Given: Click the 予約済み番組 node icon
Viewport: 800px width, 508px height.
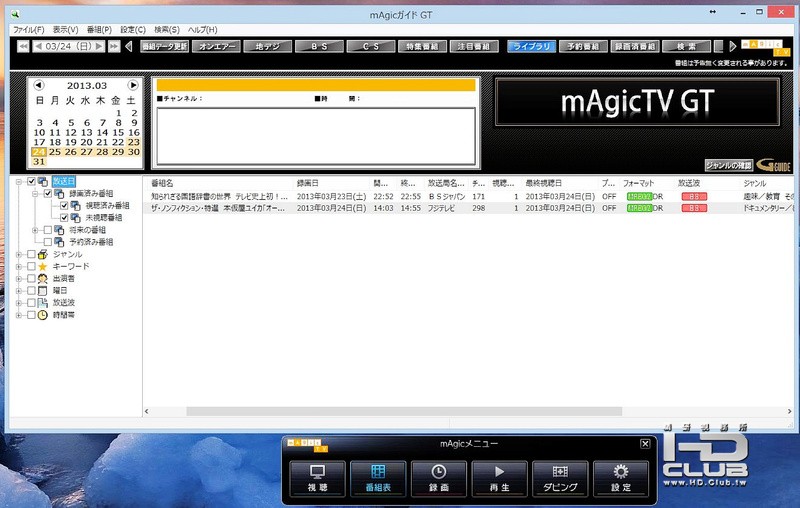Looking at the screenshot, I should (59, 242).
